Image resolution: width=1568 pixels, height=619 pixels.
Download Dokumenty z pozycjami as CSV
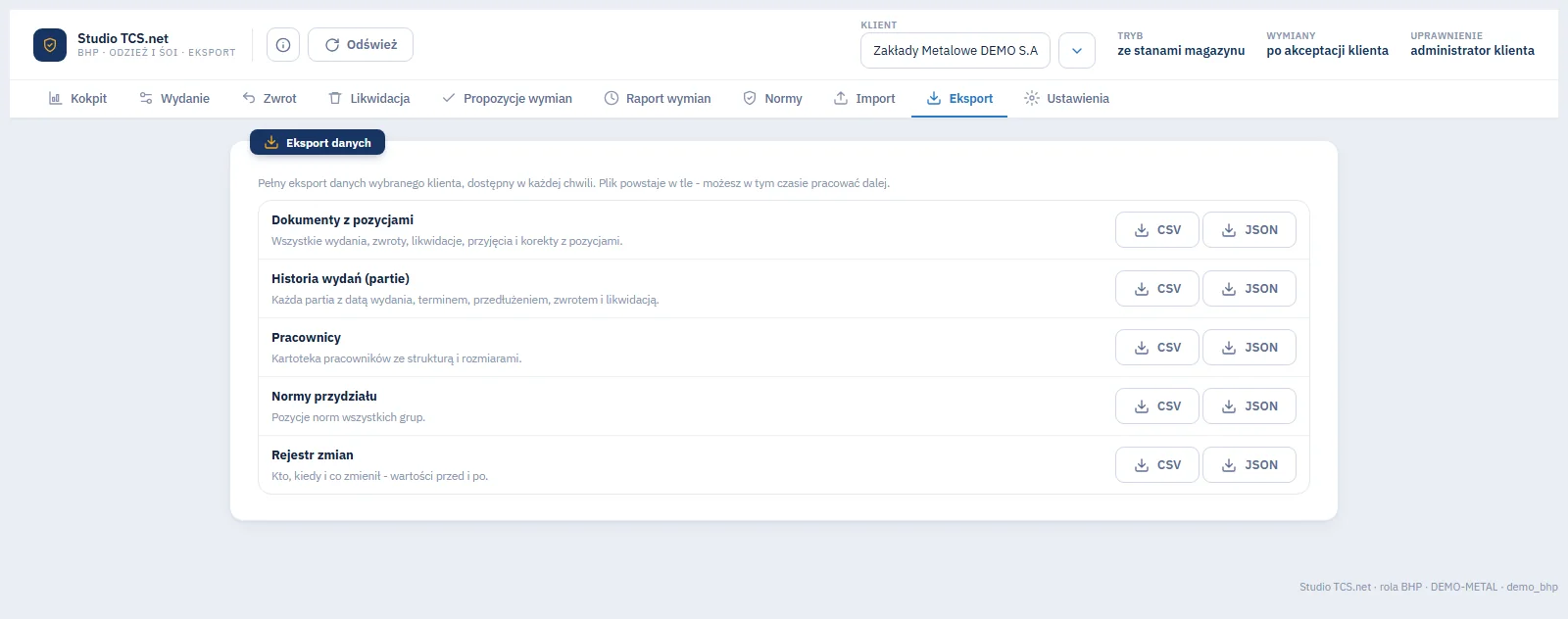tap(1157, 230)
